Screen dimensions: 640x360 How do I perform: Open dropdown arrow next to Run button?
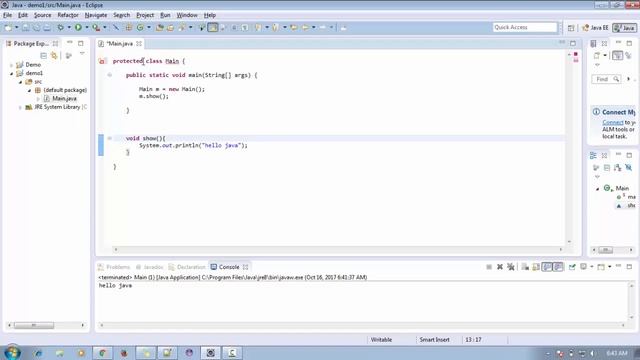coord(87,27)
